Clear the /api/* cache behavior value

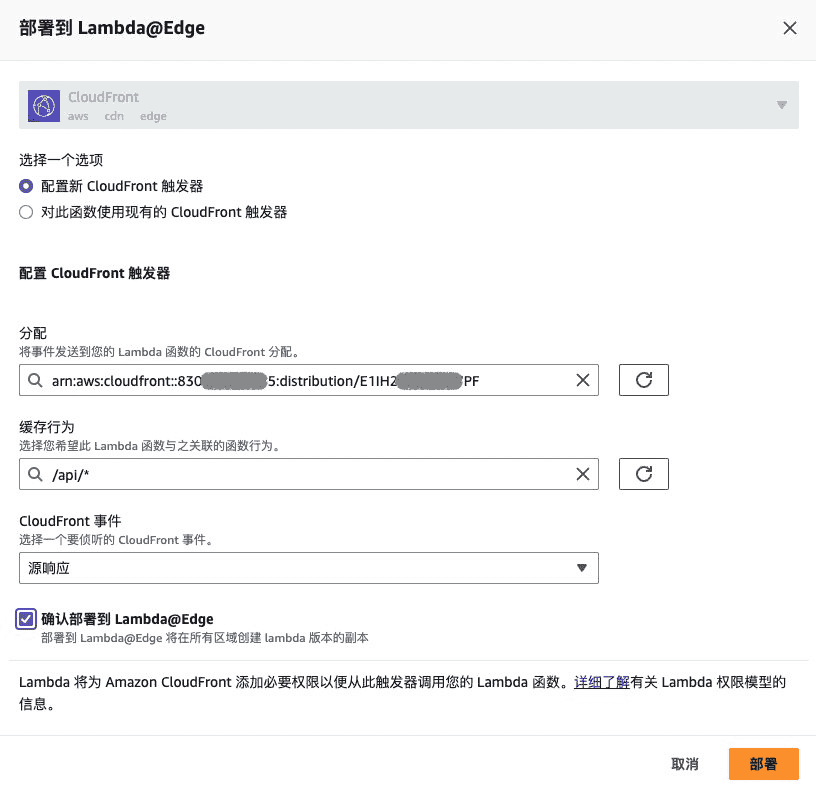coord(583,474)
